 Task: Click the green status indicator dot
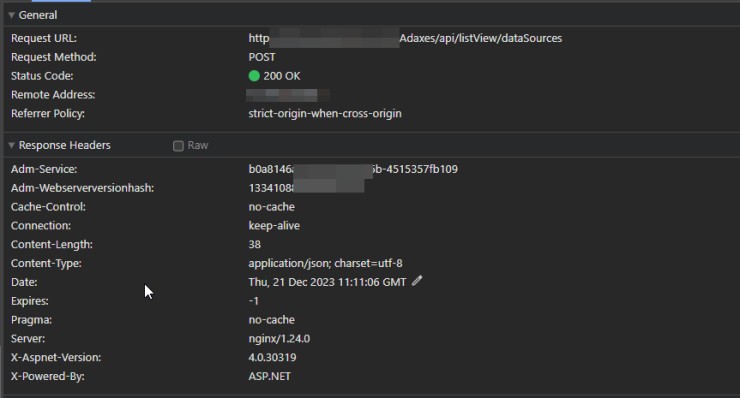254,76
